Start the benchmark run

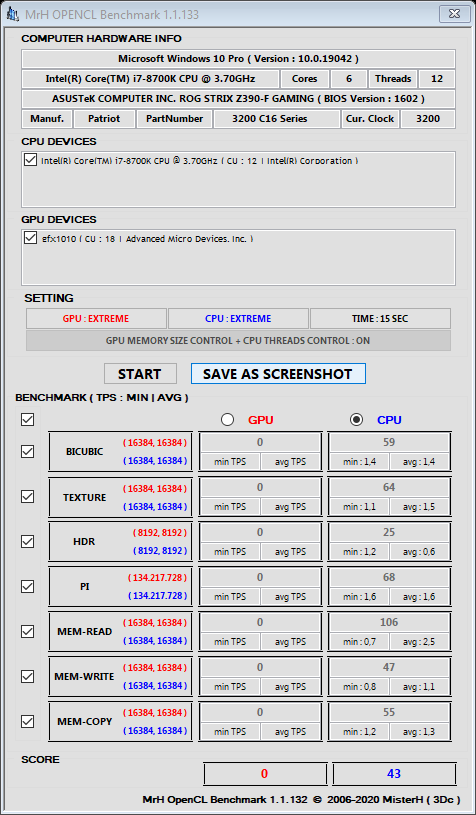pos(140,374)
